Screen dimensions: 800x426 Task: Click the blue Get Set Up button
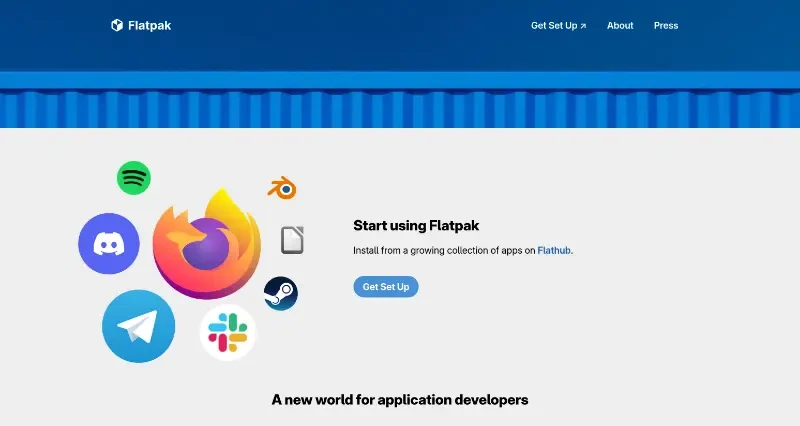click(x=386, y=287)
